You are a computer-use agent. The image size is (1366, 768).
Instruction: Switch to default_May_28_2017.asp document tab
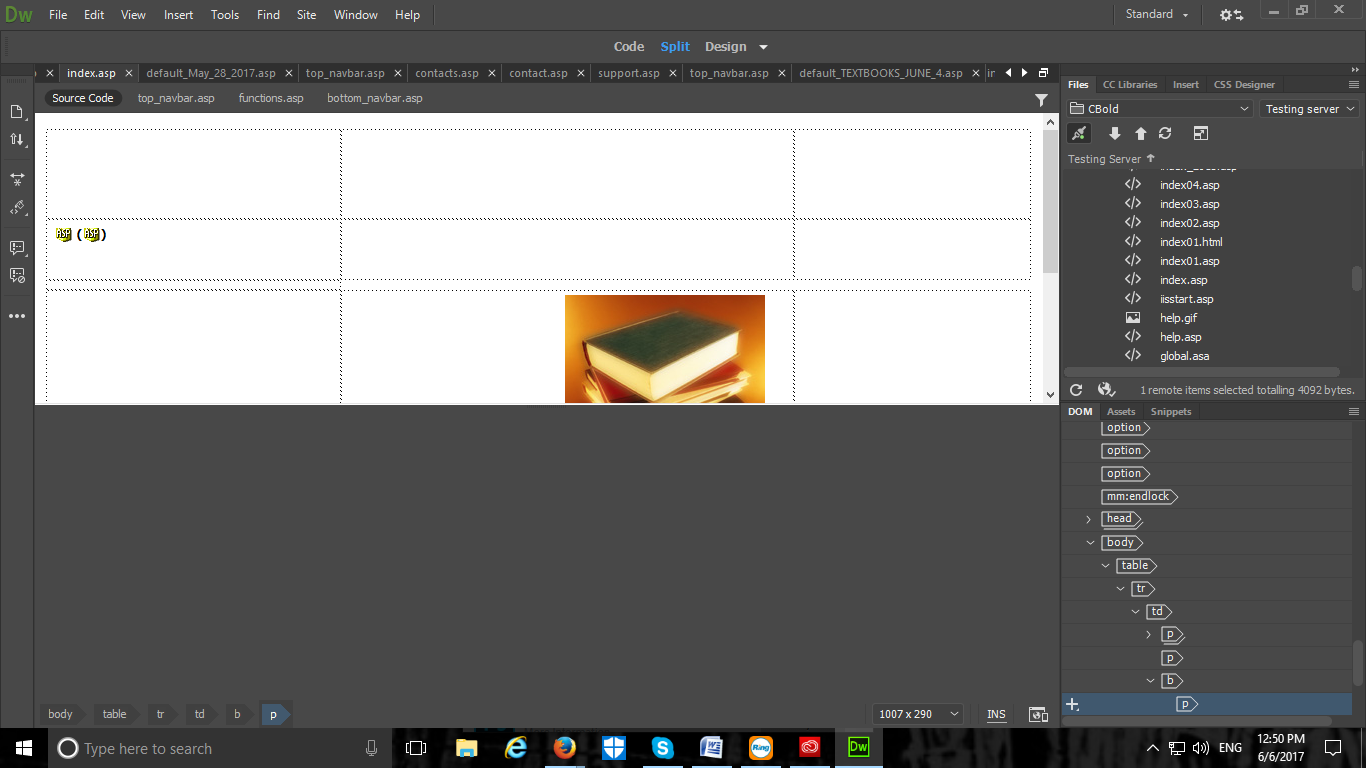click(x=211, y=73)
